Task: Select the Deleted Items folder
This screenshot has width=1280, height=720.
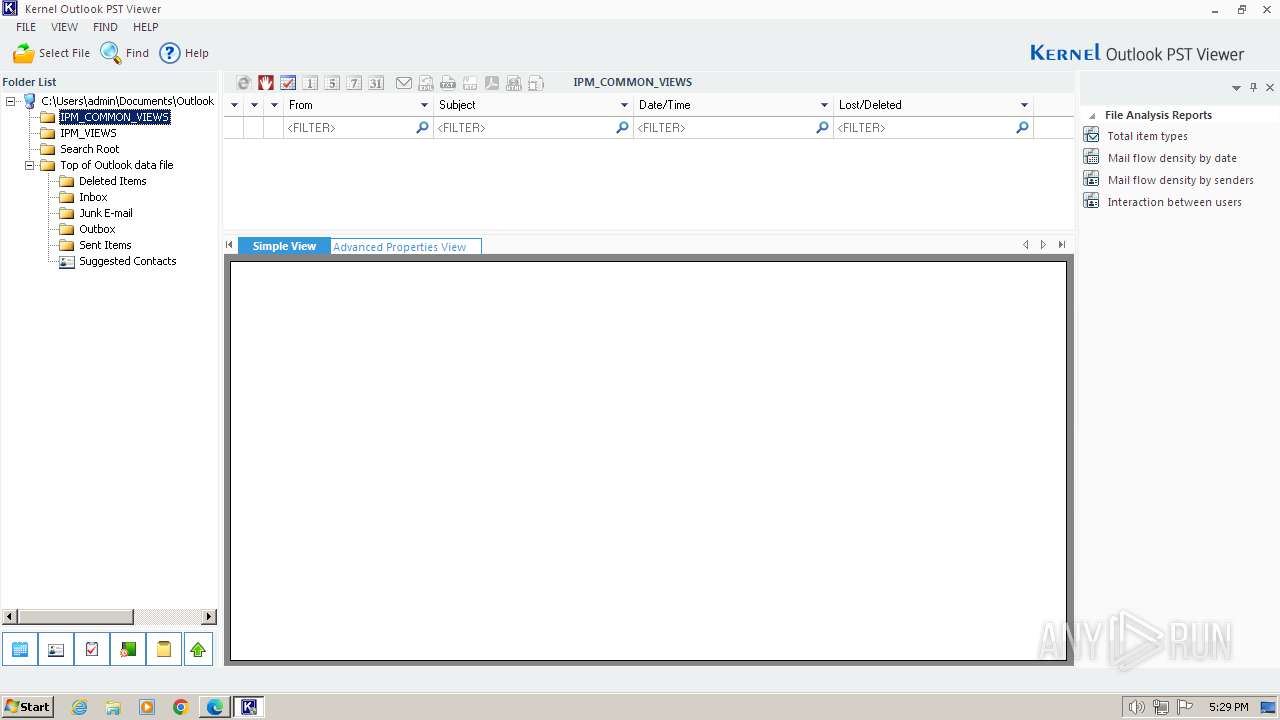Action: coord(113,181)
